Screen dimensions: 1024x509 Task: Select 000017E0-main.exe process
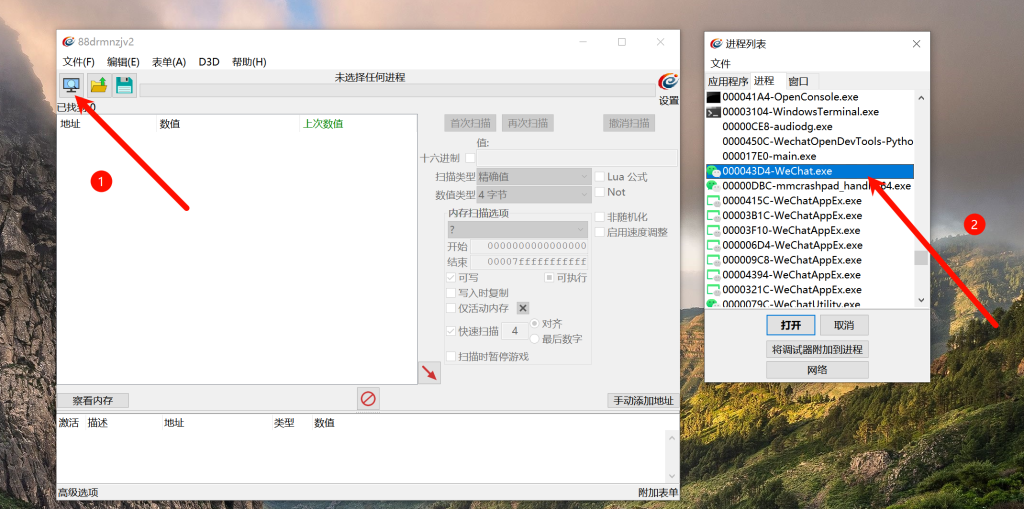pos(809,156)
